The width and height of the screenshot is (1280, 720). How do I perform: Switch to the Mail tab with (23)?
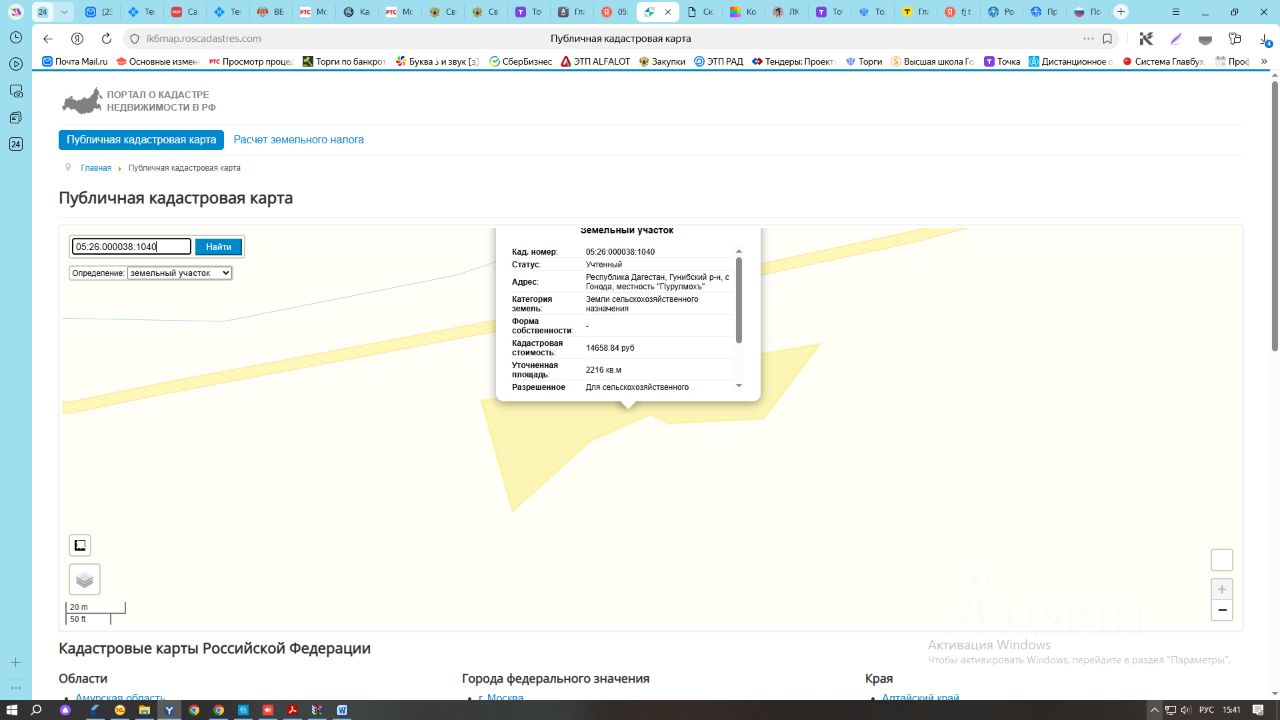[98, 12]
